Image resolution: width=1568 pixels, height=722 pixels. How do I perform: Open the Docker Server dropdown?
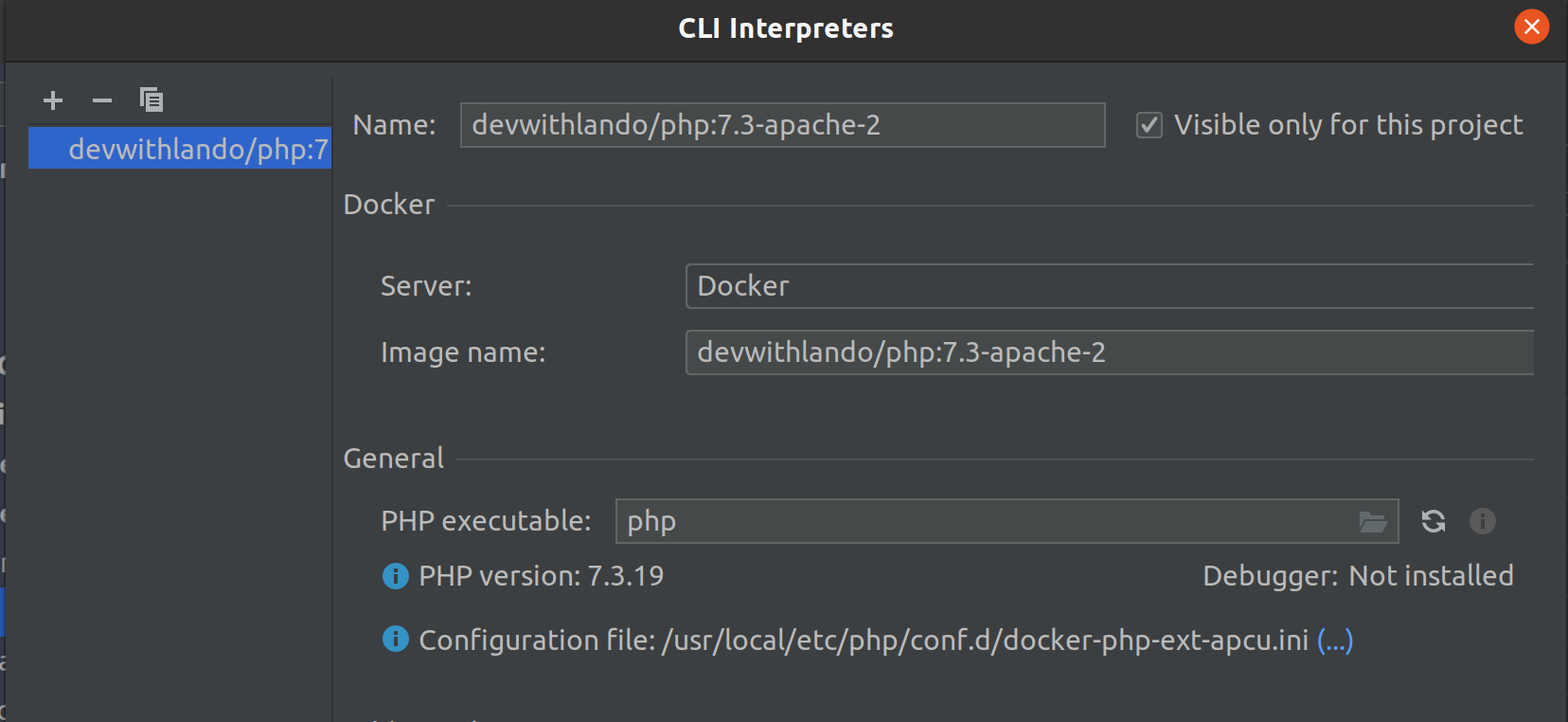[1110, 286]
